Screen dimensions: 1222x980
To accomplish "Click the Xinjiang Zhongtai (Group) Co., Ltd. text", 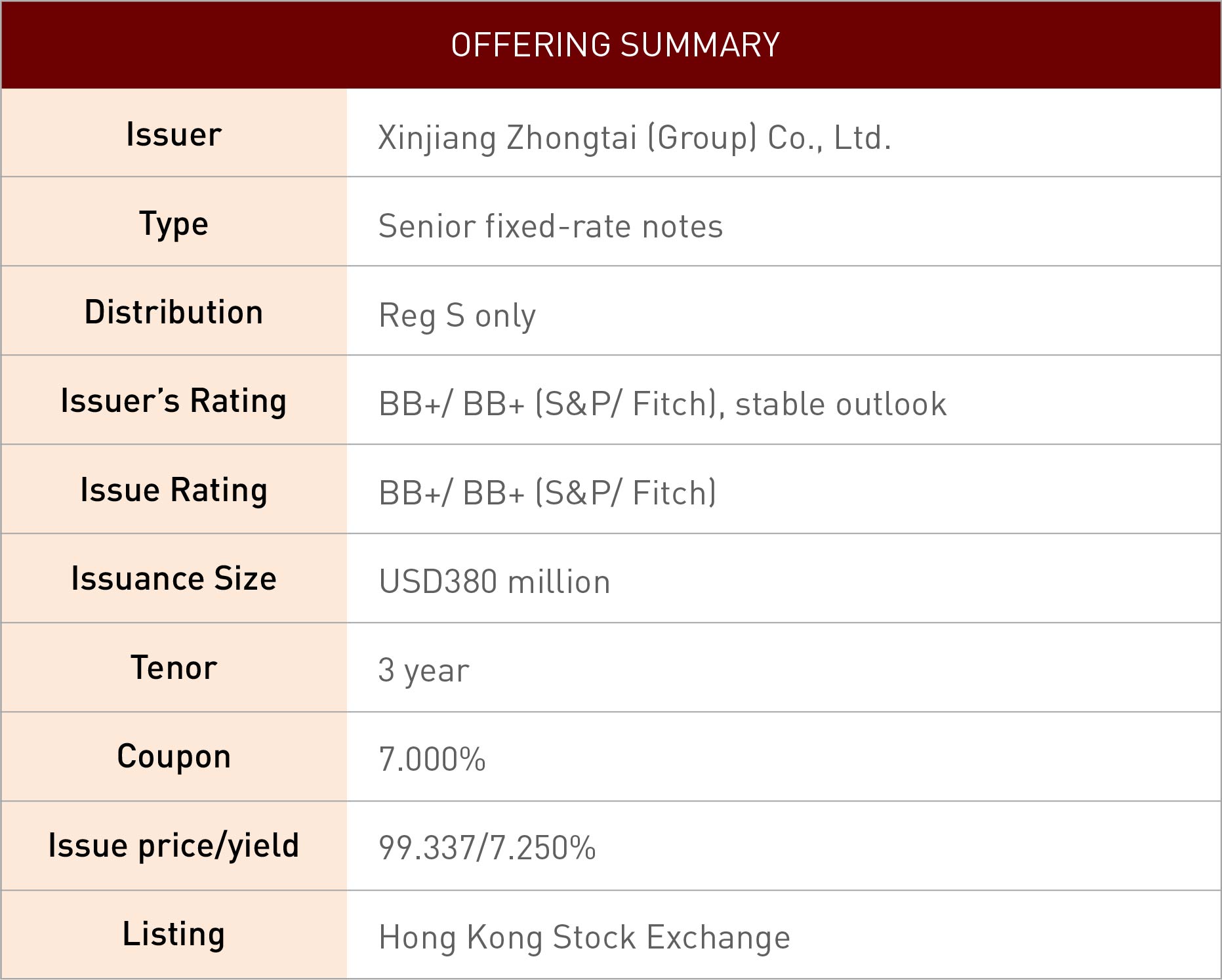I will point(634,138).
